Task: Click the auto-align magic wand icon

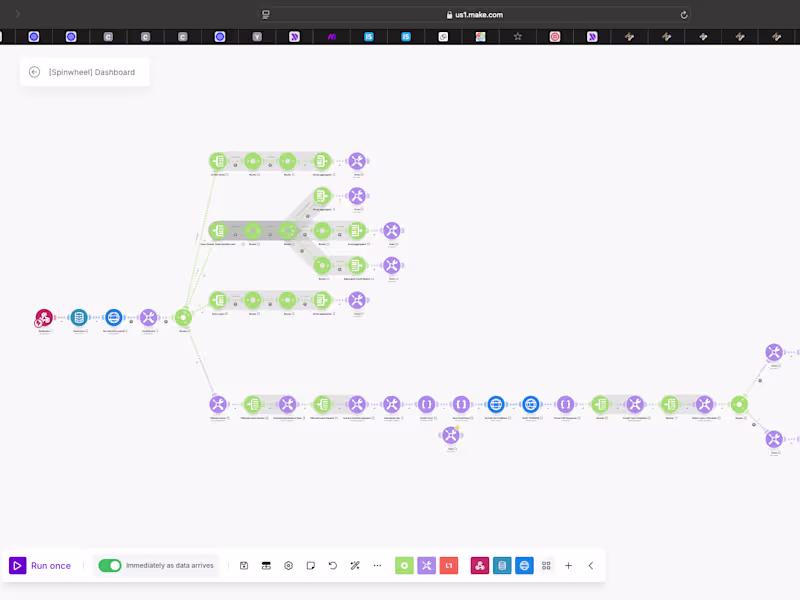Action: pyautogui.click(x=355, y=565)
